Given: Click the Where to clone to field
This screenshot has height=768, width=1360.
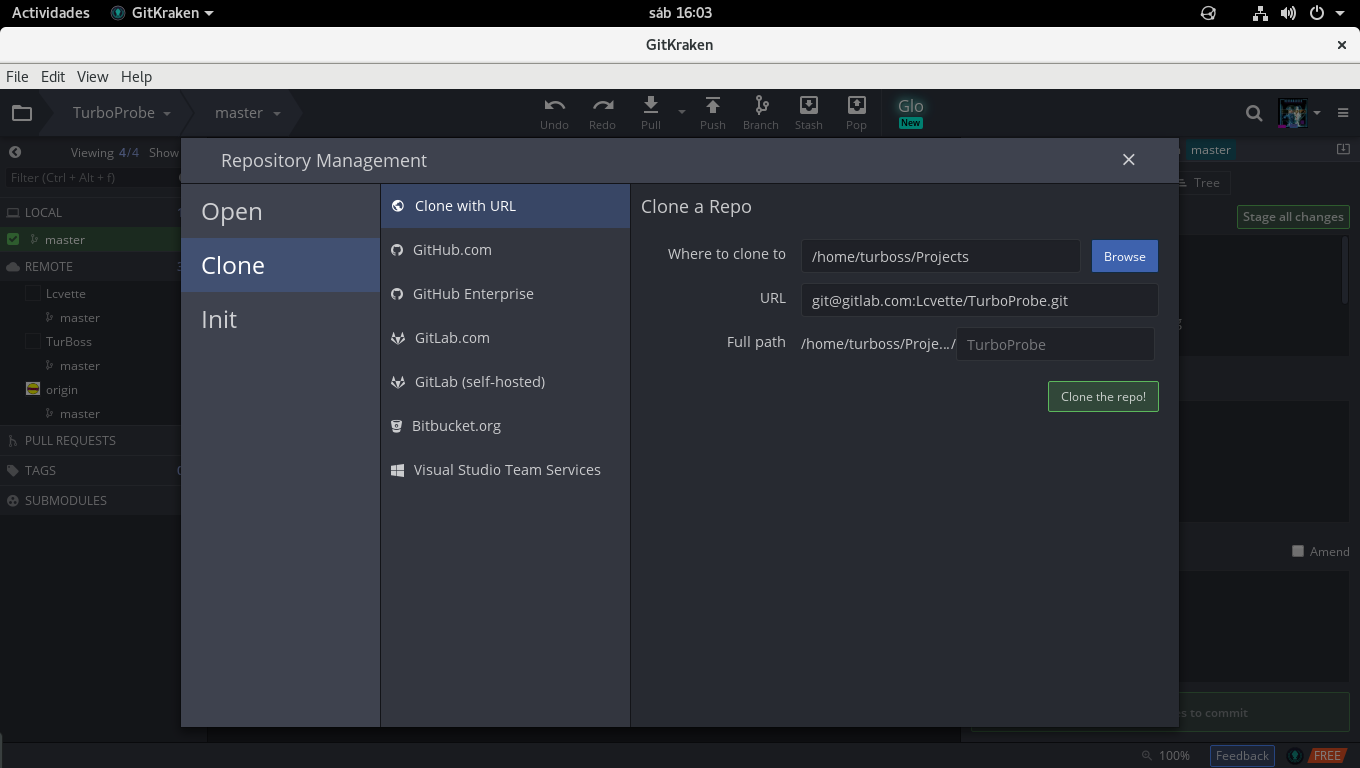Looking at the screenshot, I should point(940,256).
